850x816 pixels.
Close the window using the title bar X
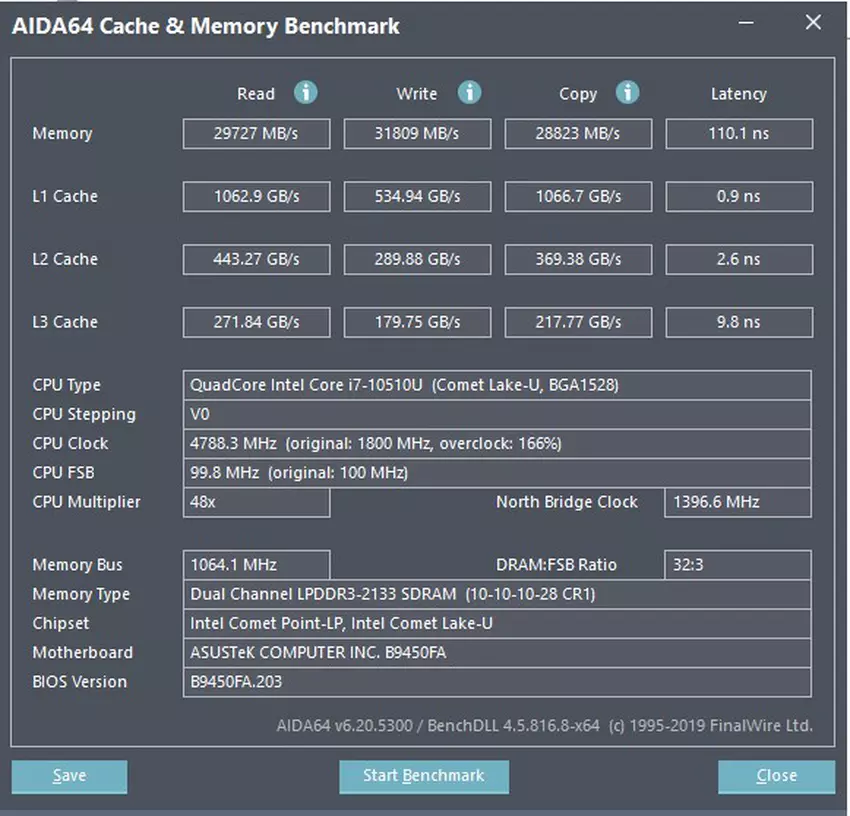click(x=813, y=24)
